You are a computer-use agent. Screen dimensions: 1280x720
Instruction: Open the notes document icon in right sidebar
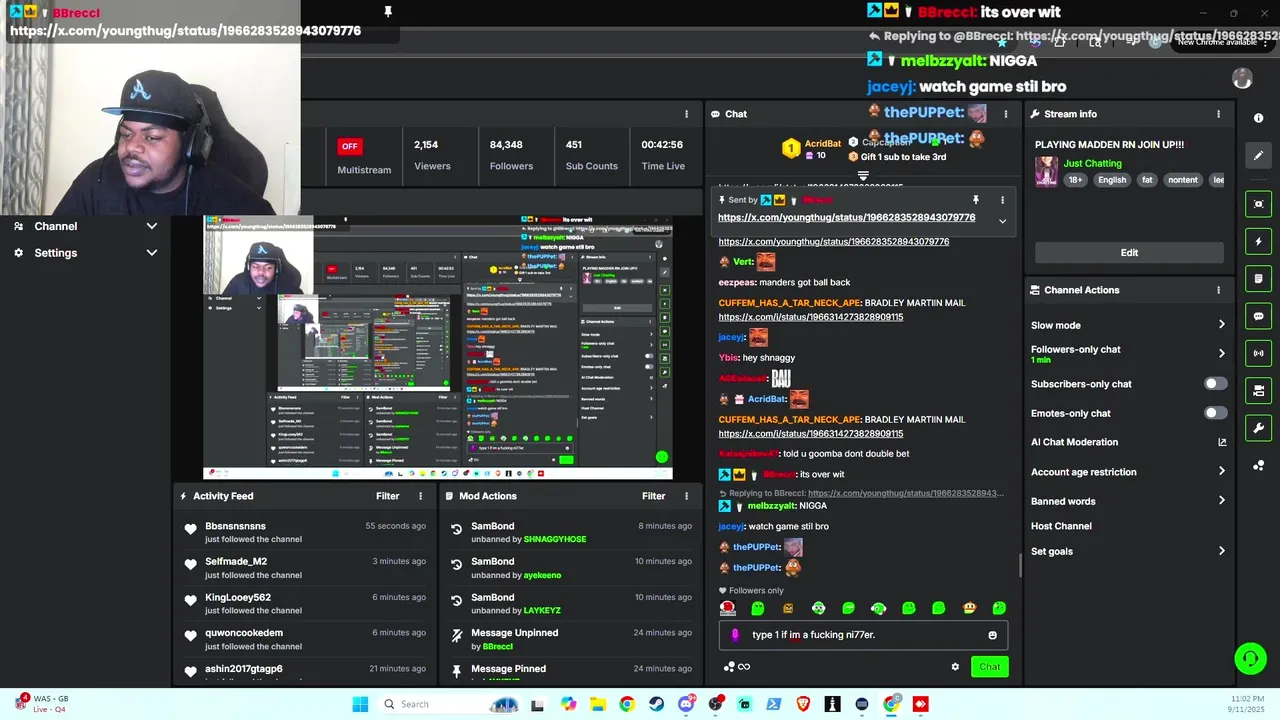[1258, 278]
